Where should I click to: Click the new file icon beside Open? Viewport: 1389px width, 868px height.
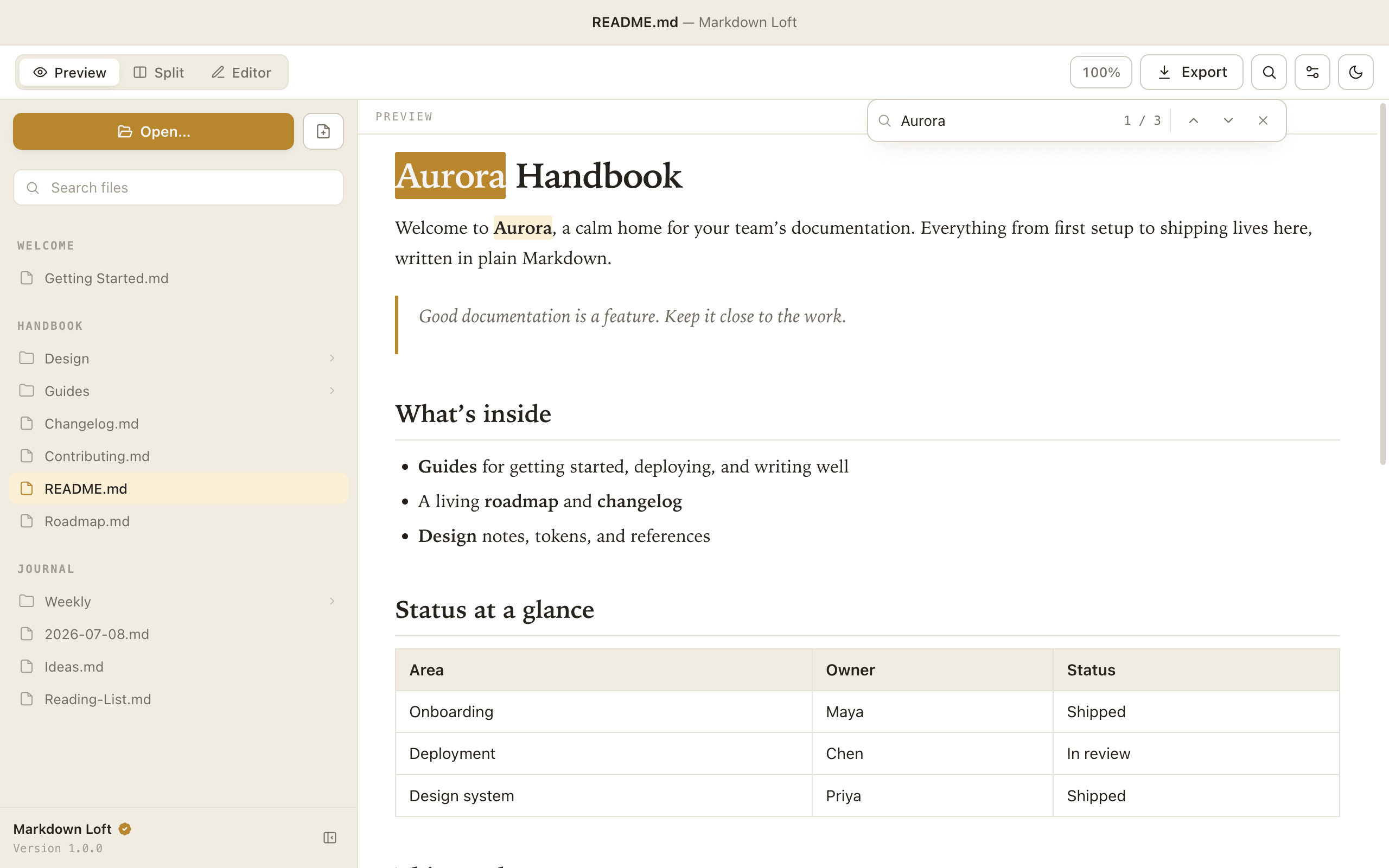tap(323, 131)
